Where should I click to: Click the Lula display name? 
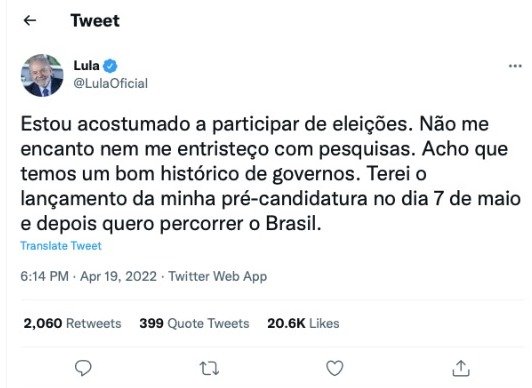tap(87, 65)
